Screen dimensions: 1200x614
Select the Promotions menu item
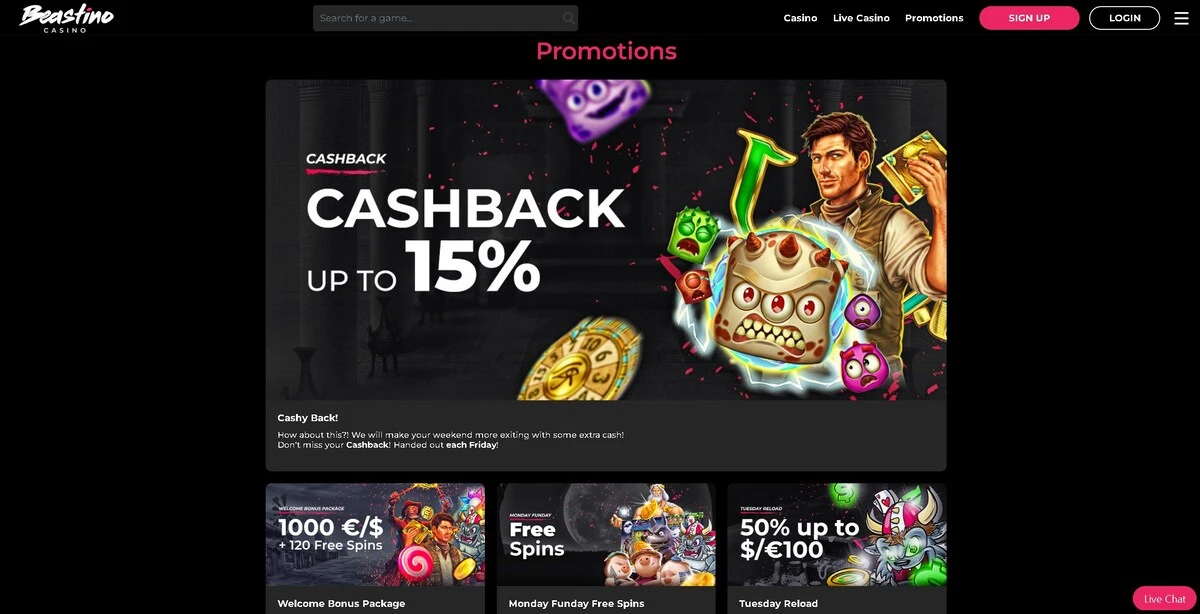pos(934,18)
